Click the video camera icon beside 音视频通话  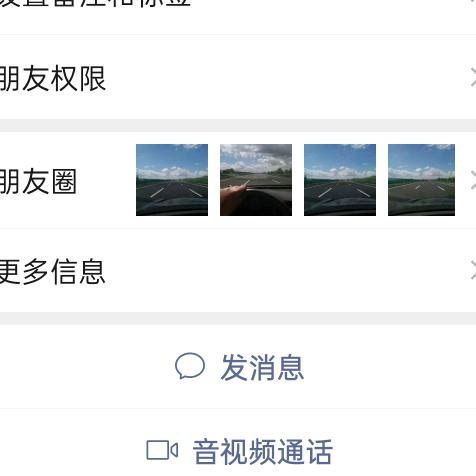pos(162,450)
